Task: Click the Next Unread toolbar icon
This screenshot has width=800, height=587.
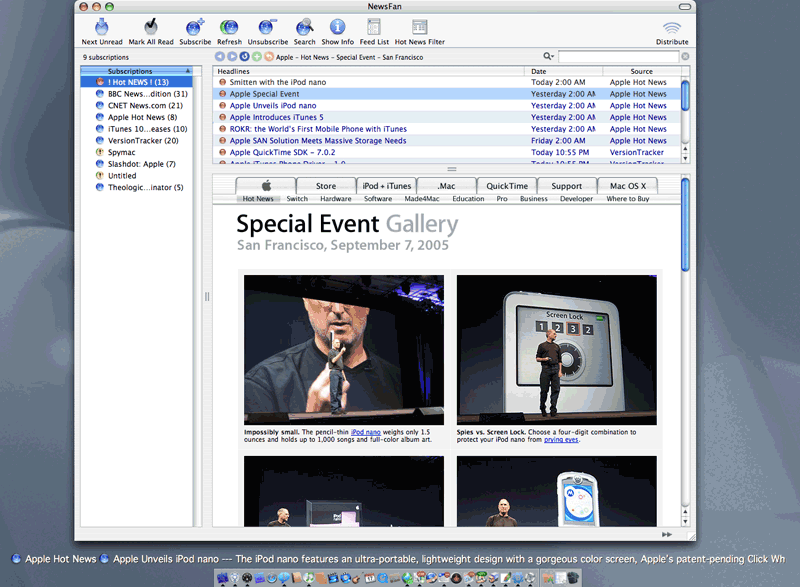Action: (100, 28)
